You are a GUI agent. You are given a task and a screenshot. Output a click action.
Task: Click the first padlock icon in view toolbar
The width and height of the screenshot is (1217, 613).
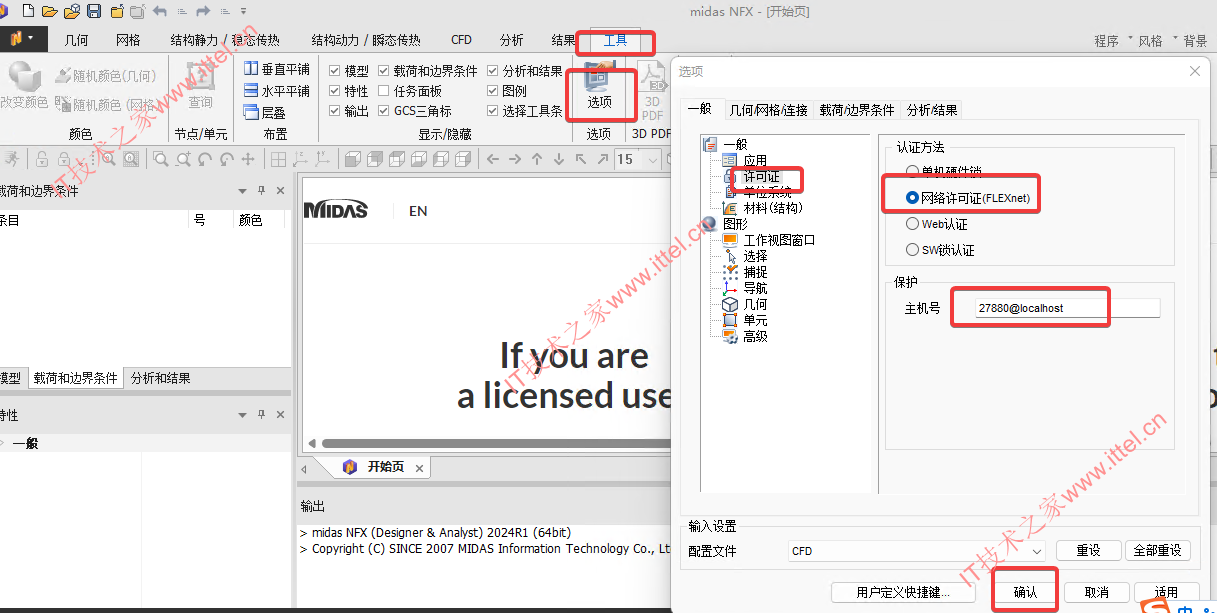point(42,159)
